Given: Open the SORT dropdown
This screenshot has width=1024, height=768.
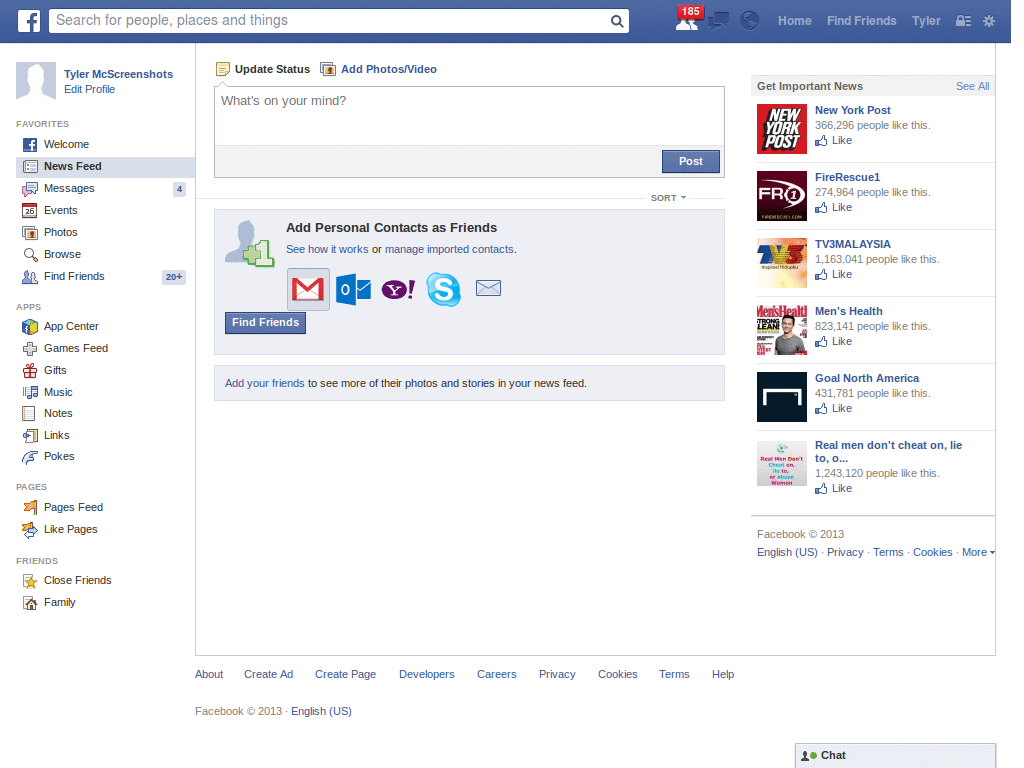Looking at the screenshot, I should coord(668,198).
